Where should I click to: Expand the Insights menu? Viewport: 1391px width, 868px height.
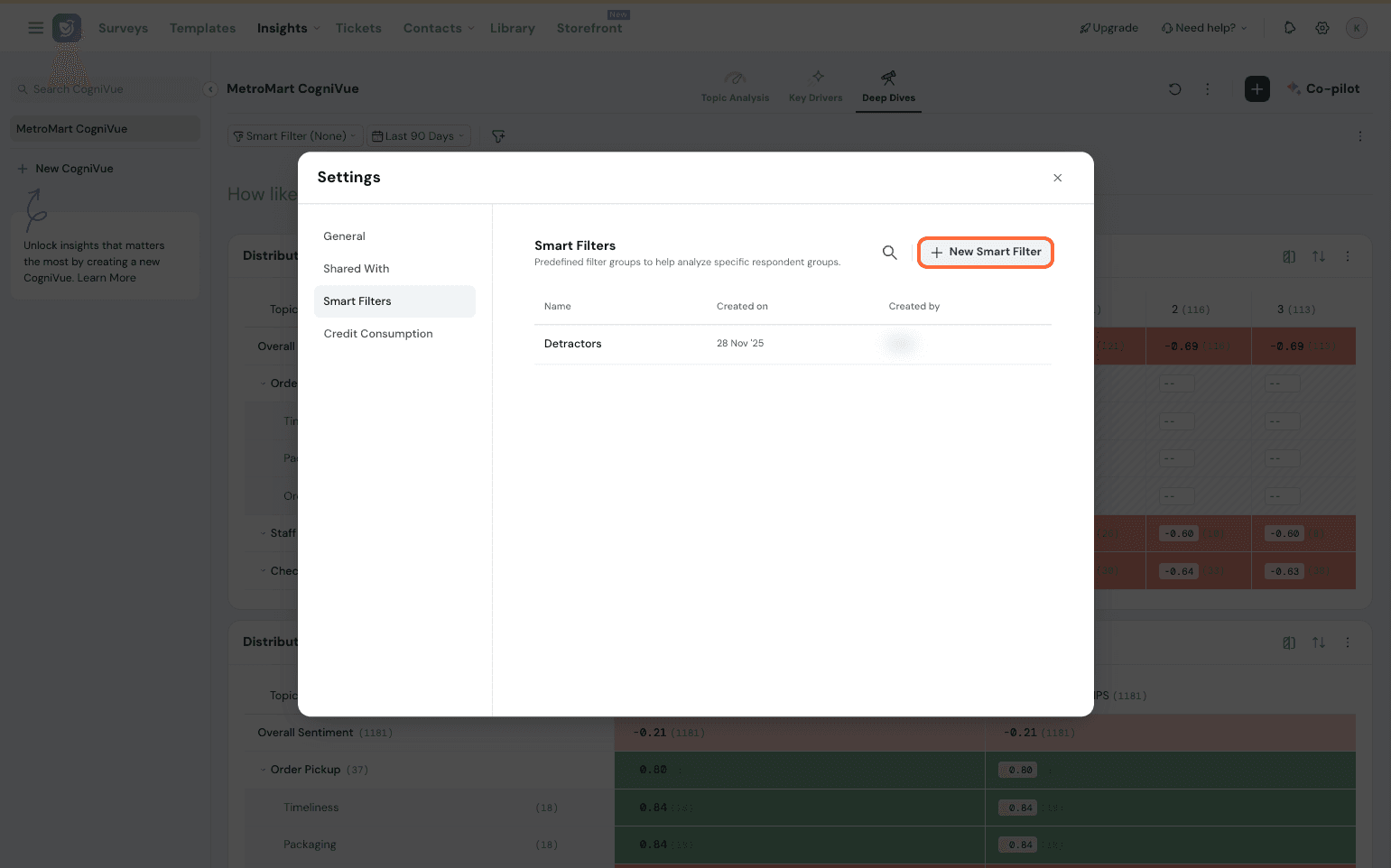click(x=288, y=28)
